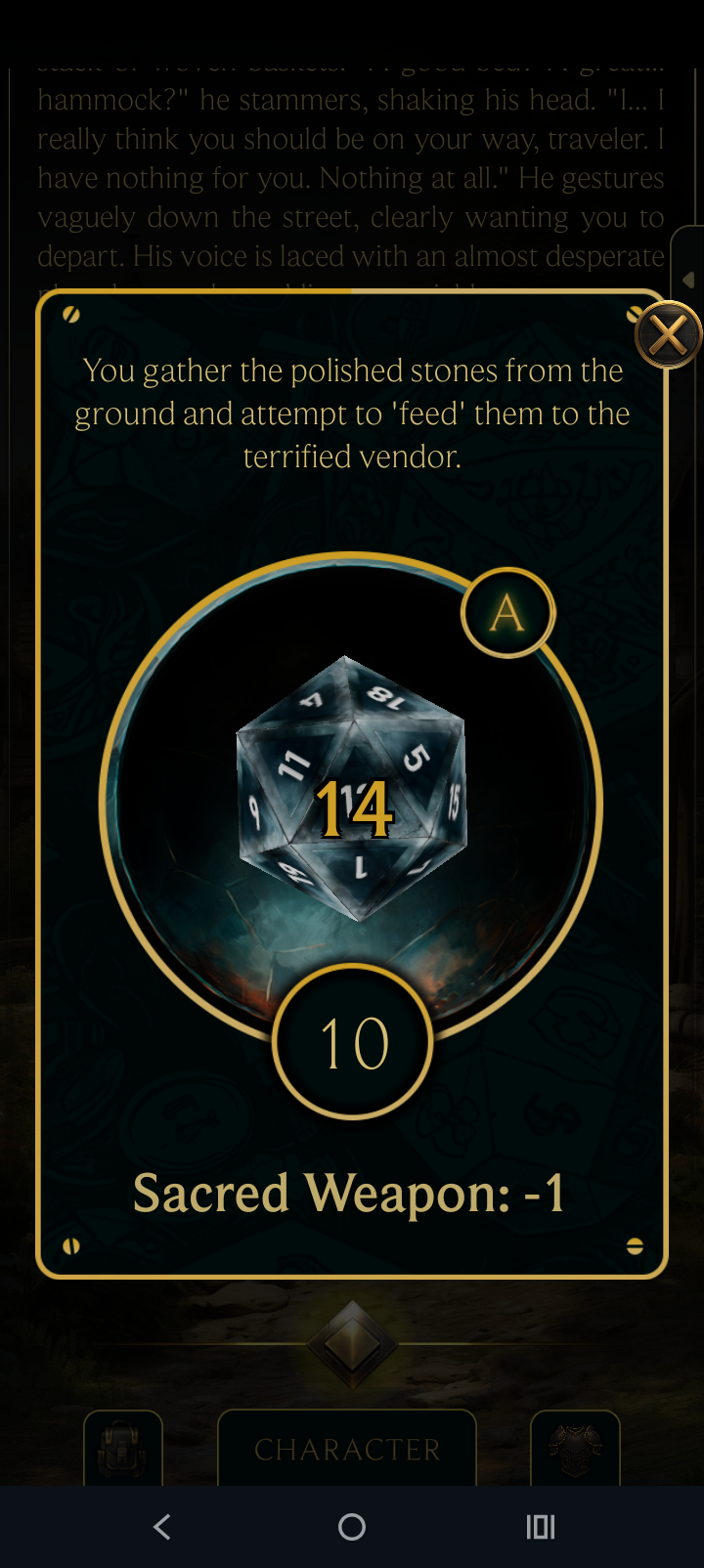Image resolution: width=704 pixels, height=1568 pixels.
Task: Tap the difficulty target circle showing 10
Action: coord(352,1042)
